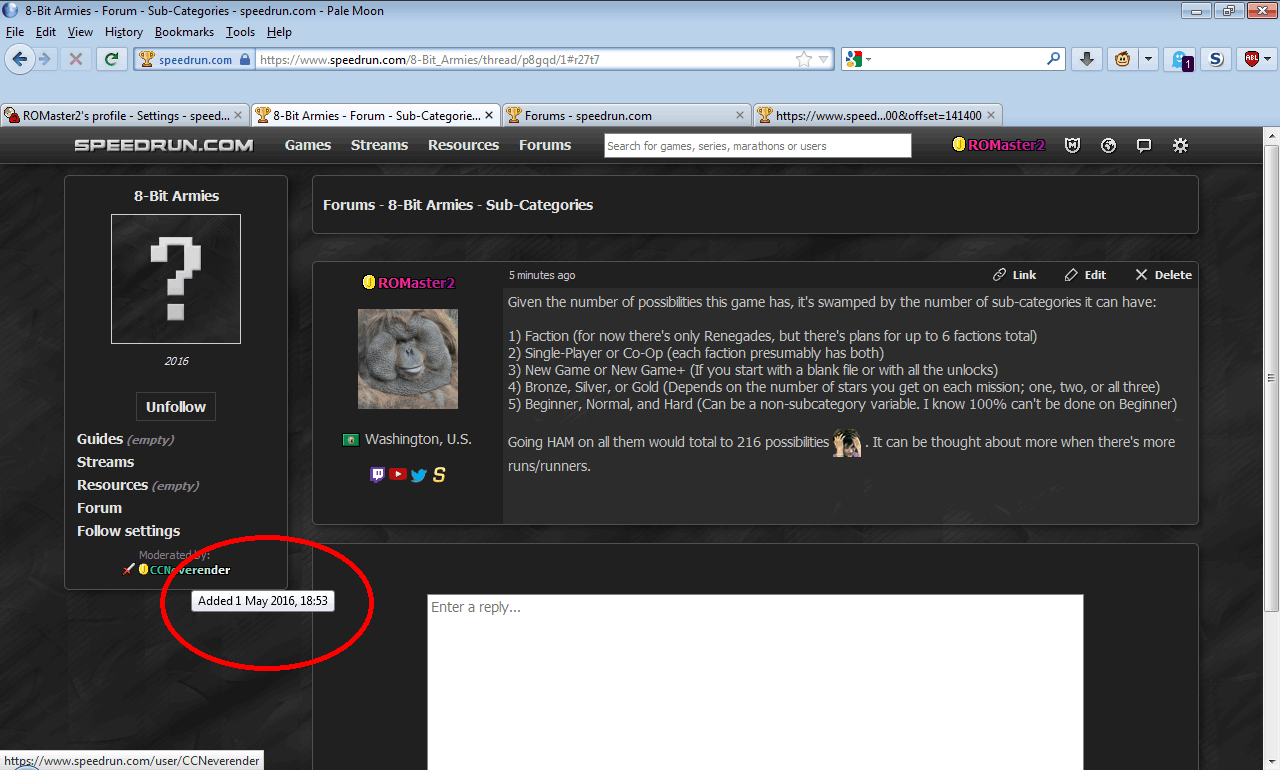Click the blue S extension icon
Image resolution: width=1280 pixels, height=770 pixels.
tap(1216, 59)
